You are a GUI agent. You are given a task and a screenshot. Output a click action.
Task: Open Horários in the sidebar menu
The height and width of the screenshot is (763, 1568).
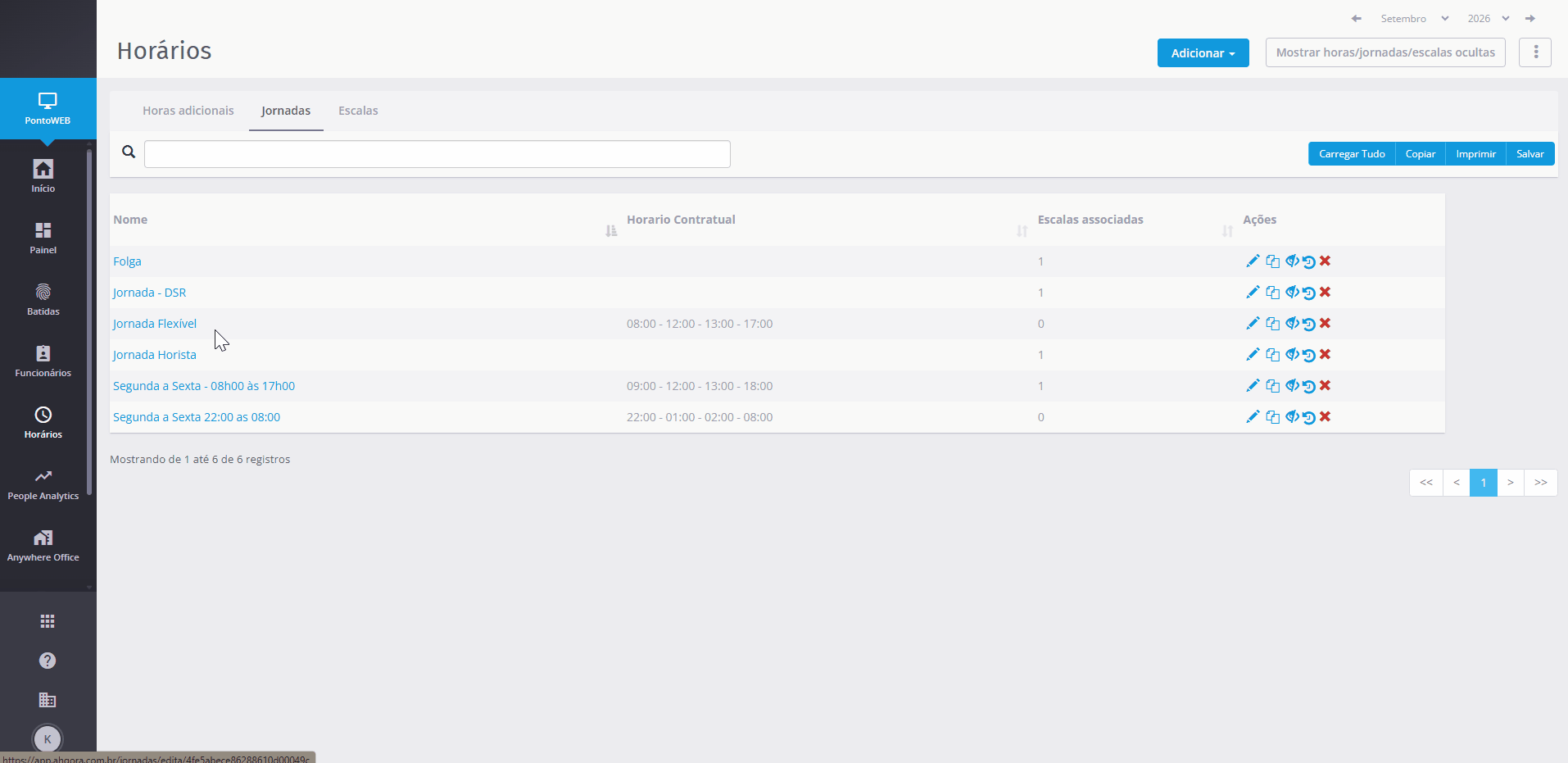point(43,422)
